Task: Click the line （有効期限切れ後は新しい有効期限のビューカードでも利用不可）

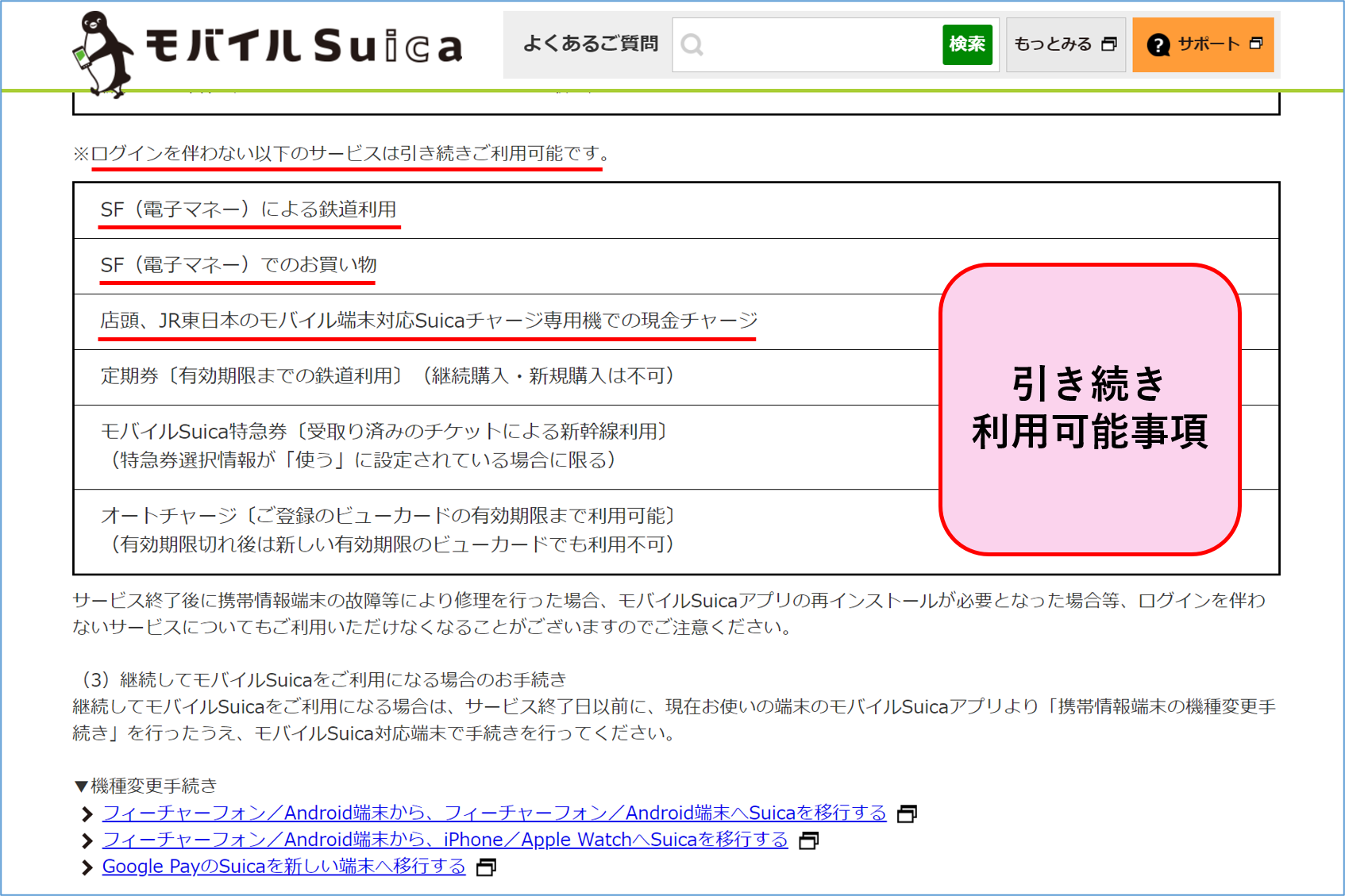Action: coord(393,544)
